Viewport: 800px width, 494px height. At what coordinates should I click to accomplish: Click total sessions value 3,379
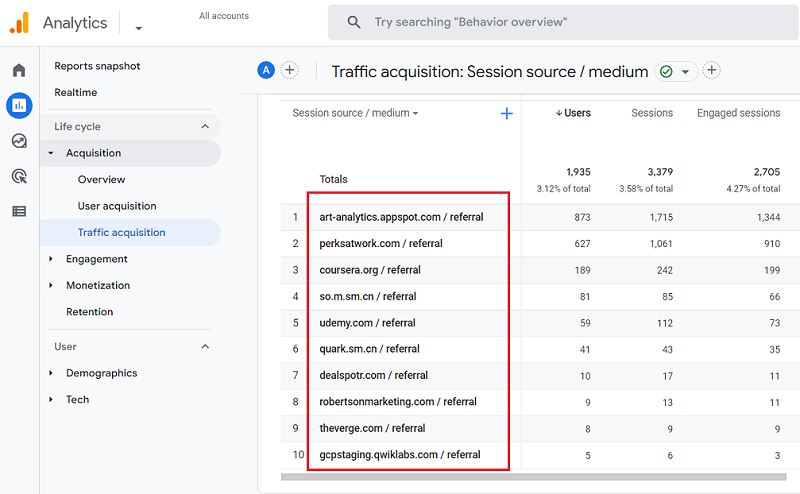(x=660, y=172)
